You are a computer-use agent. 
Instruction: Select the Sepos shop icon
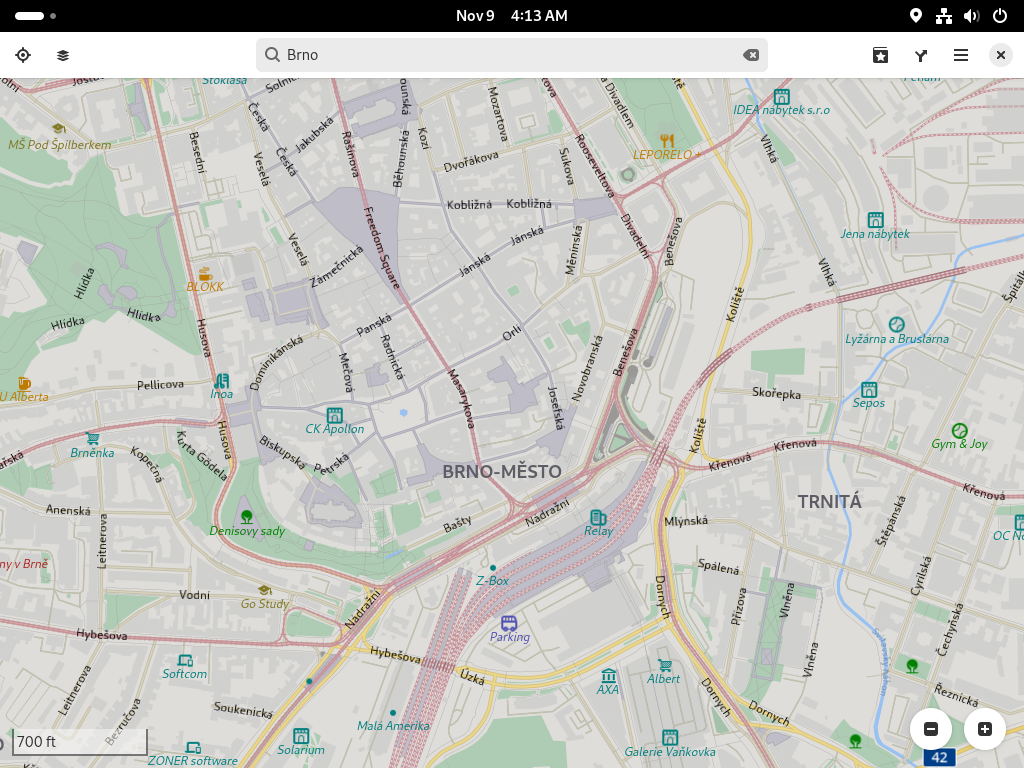[x=869, y=390]
